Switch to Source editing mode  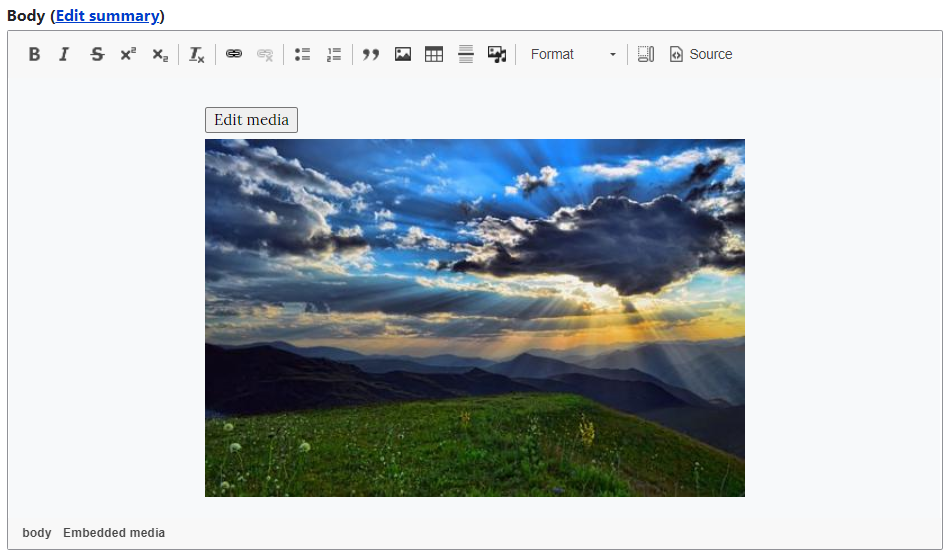click(701, 54)
